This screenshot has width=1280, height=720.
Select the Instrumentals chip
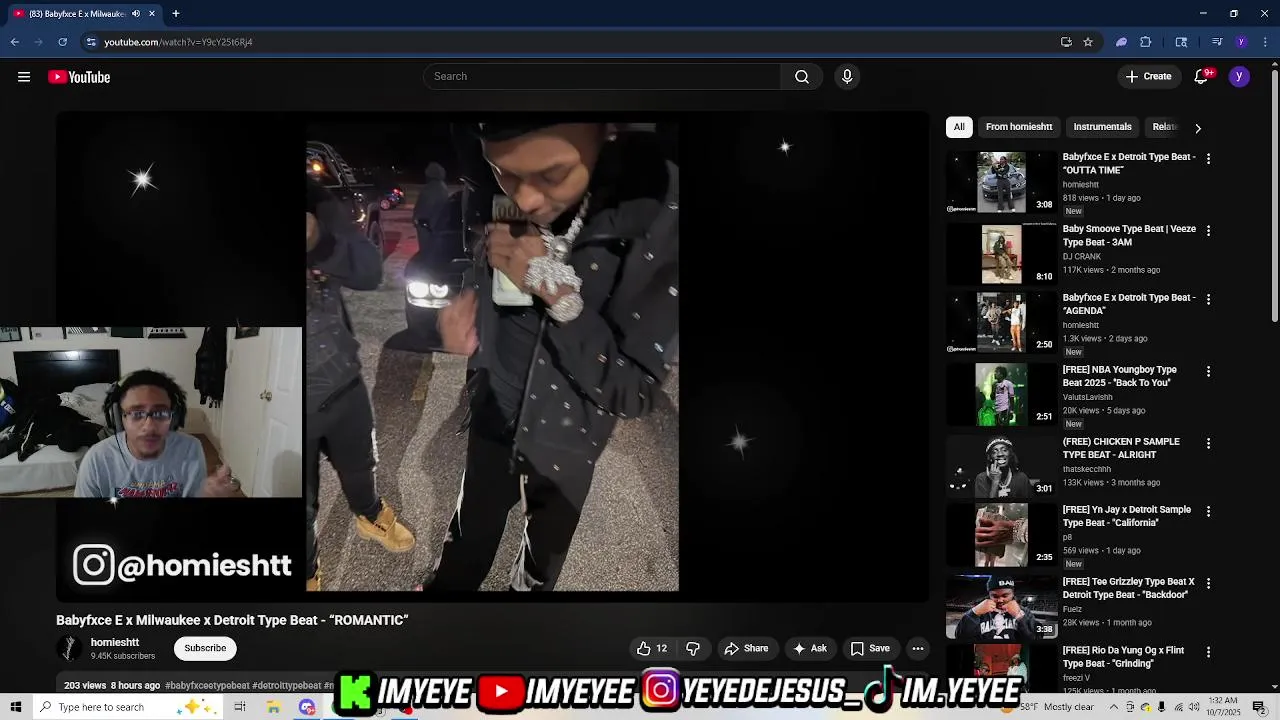point(1102,127)
